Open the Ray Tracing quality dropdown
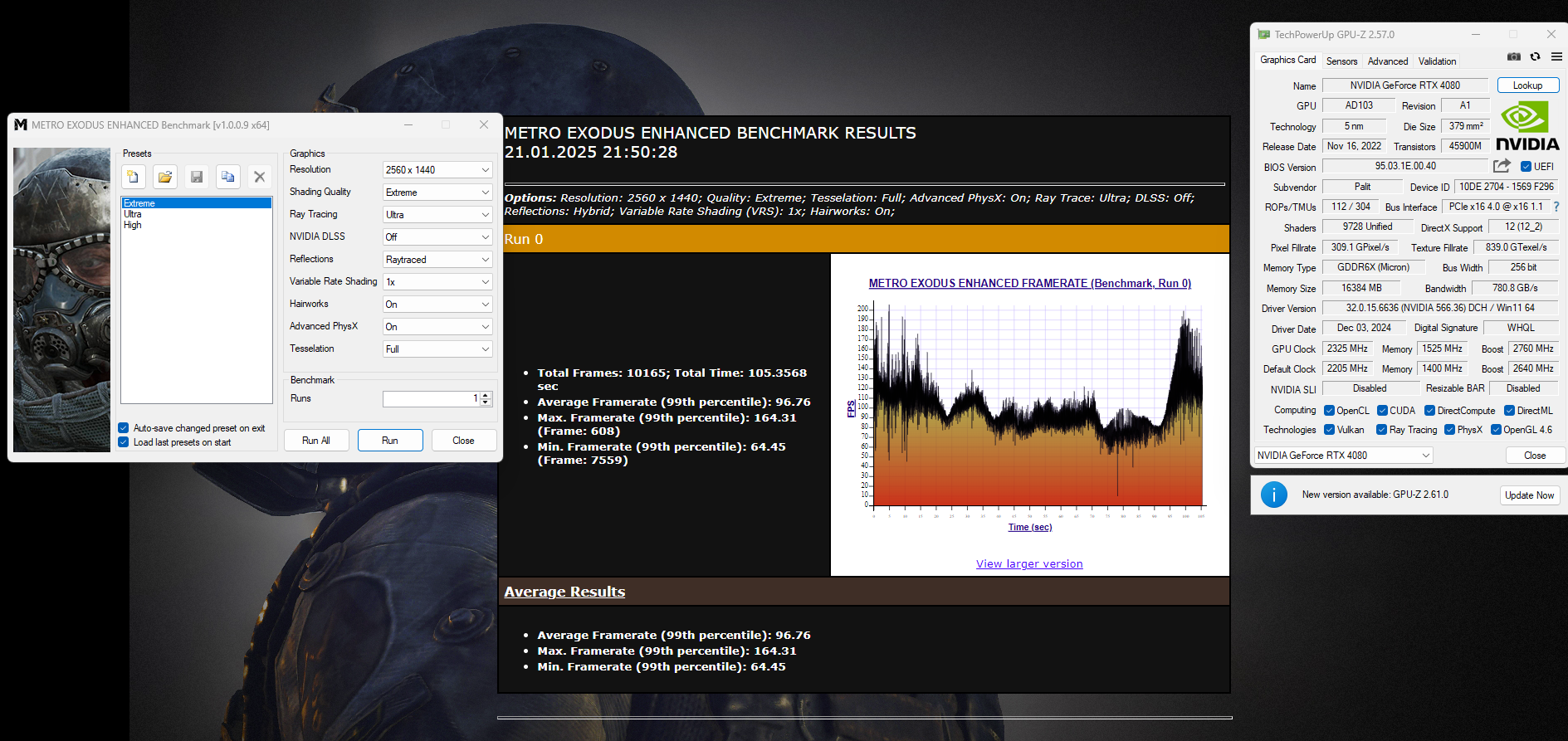This screenshot has width=1568, height=741. [x=437, y=215]
